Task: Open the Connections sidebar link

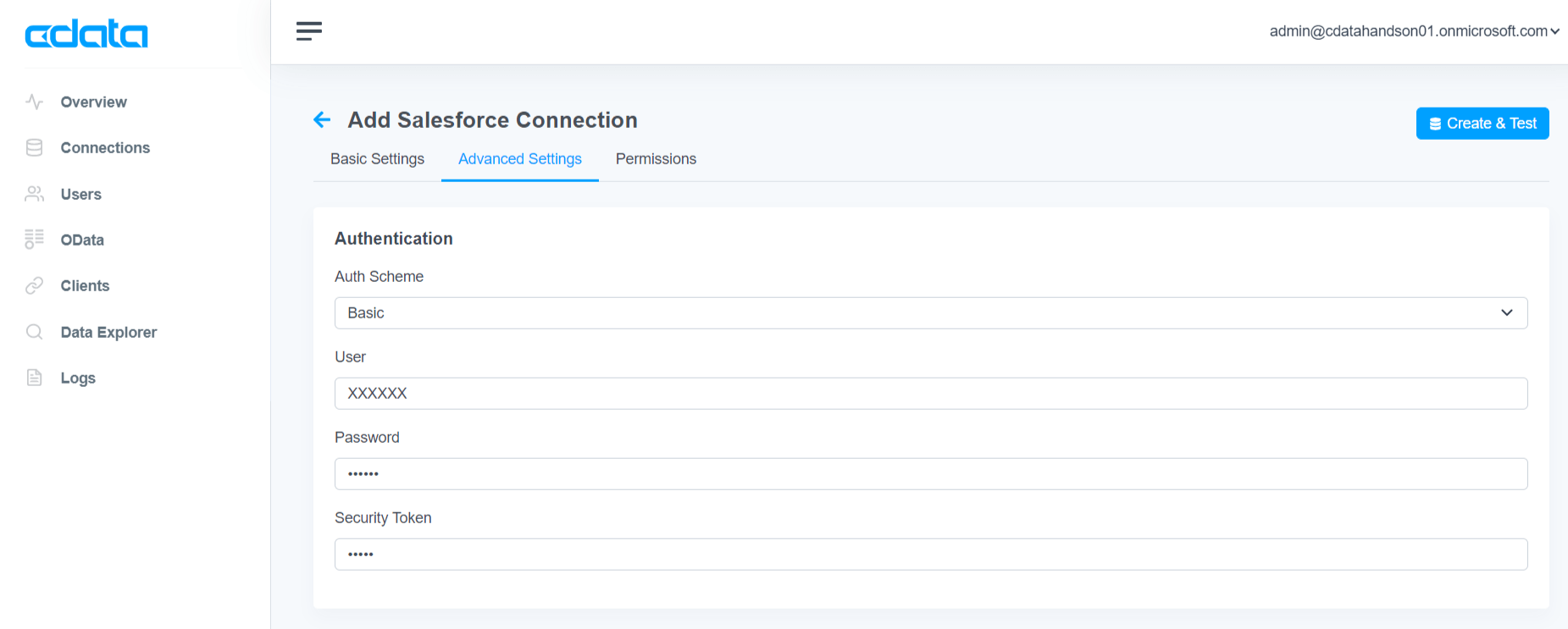Action: coord(105,147)
